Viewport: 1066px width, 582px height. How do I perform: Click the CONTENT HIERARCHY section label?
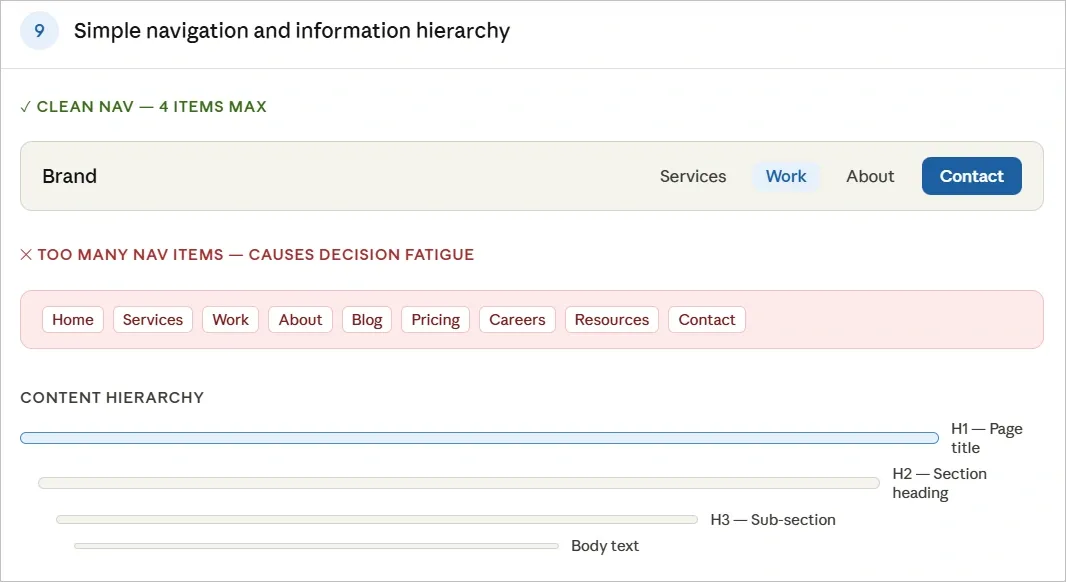pos(112,397)
